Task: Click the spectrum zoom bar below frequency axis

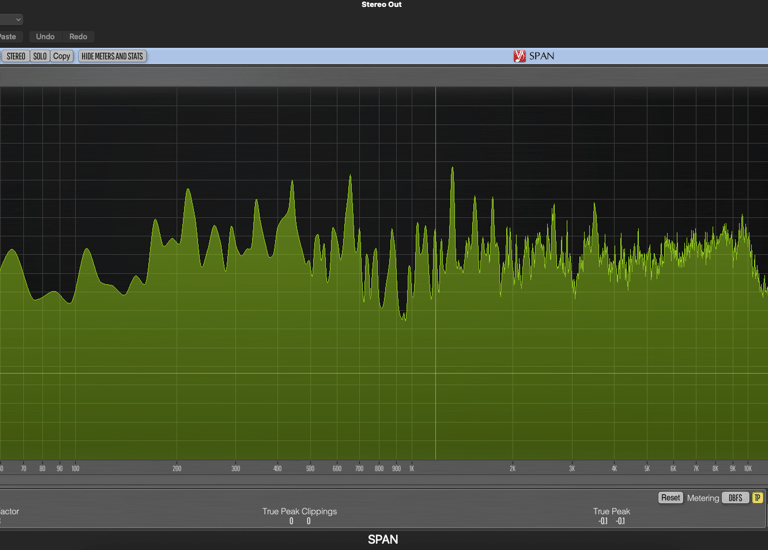Action: tap(384, 479)
